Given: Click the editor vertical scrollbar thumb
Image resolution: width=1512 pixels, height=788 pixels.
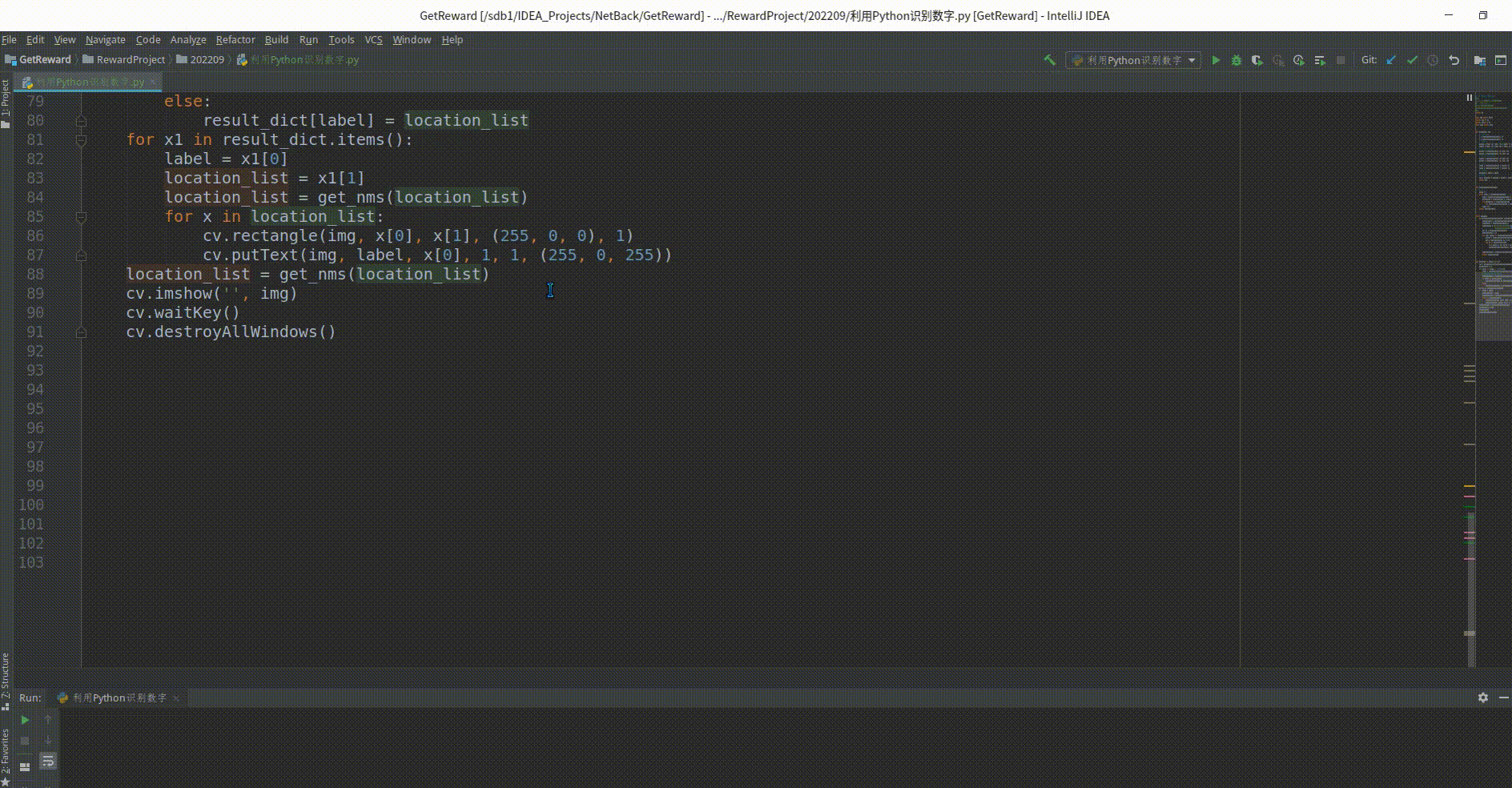Looking at the screenshot, I should (1470, 593).
